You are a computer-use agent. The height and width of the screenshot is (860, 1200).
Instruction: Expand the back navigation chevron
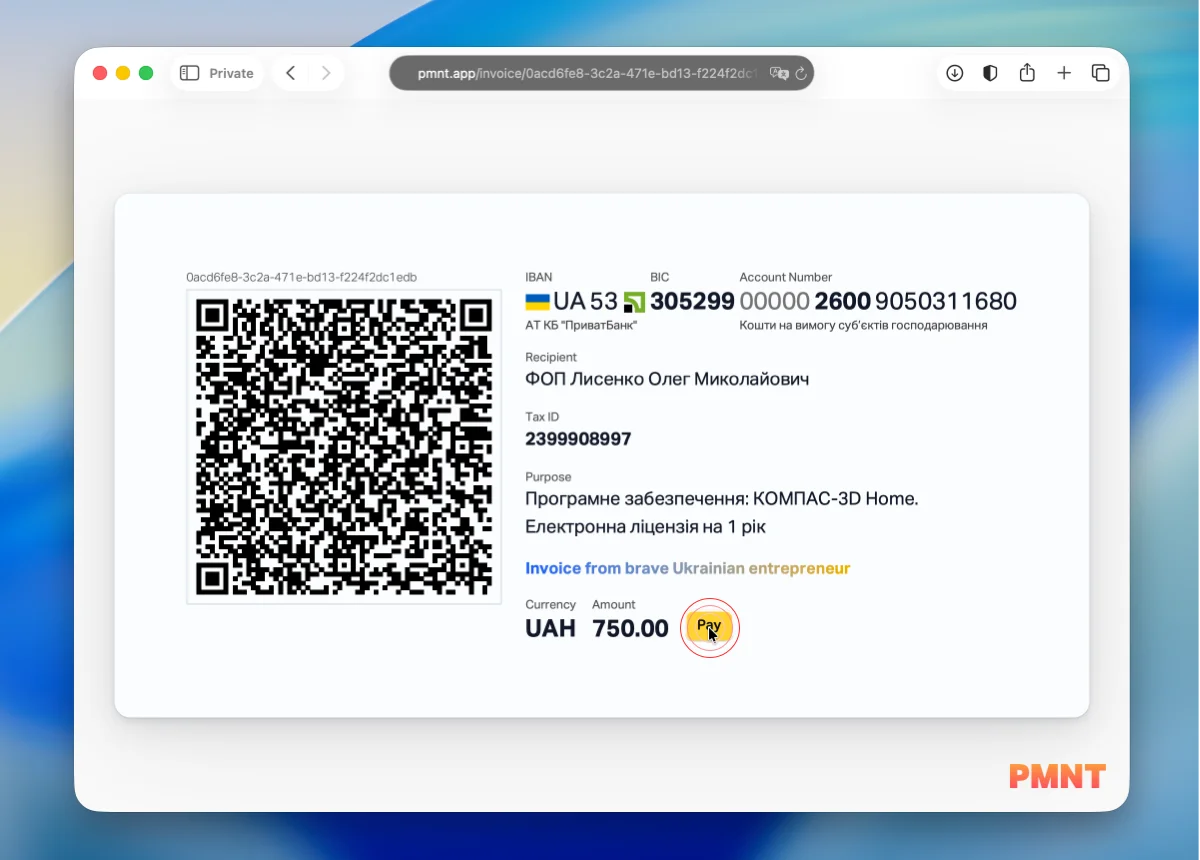[290, 72]
